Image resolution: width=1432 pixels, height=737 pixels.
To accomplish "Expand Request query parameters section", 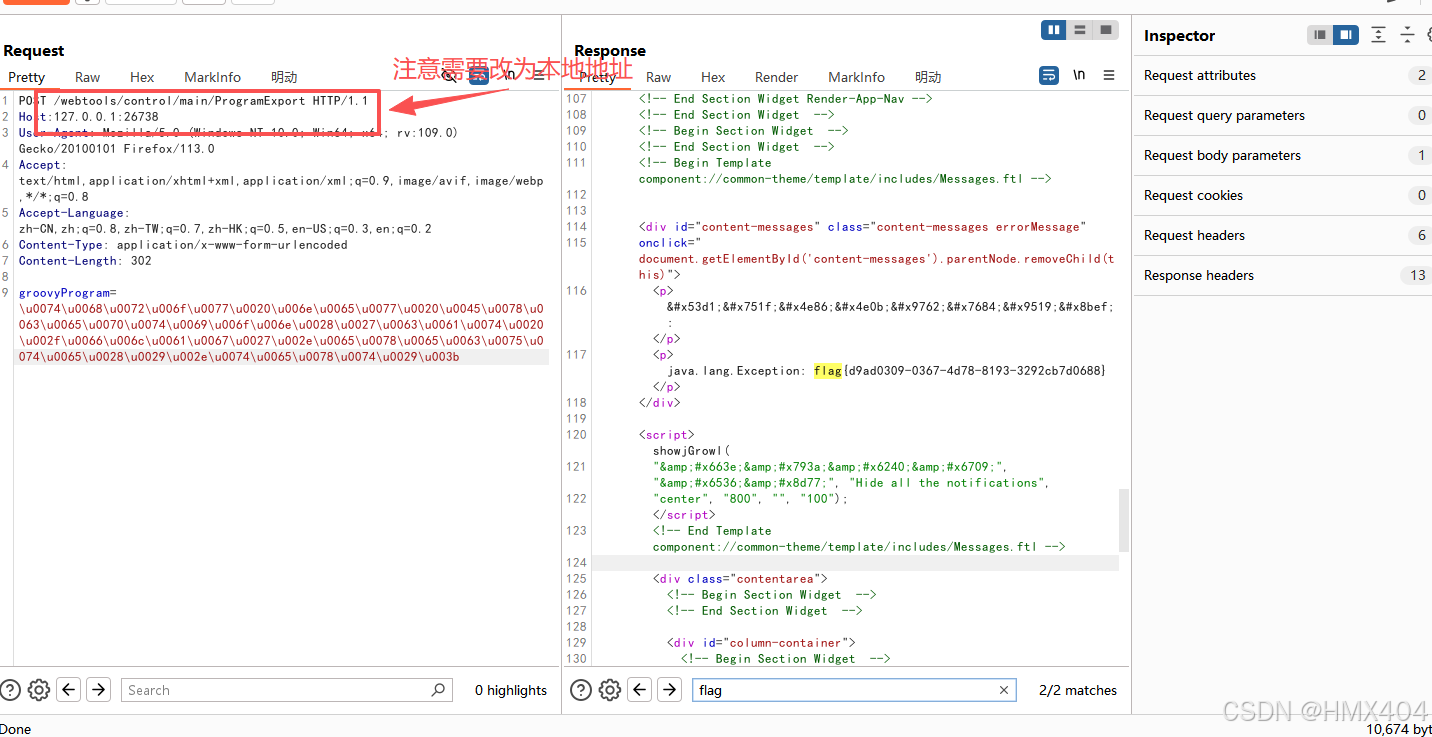I will tap(1282, 115).
